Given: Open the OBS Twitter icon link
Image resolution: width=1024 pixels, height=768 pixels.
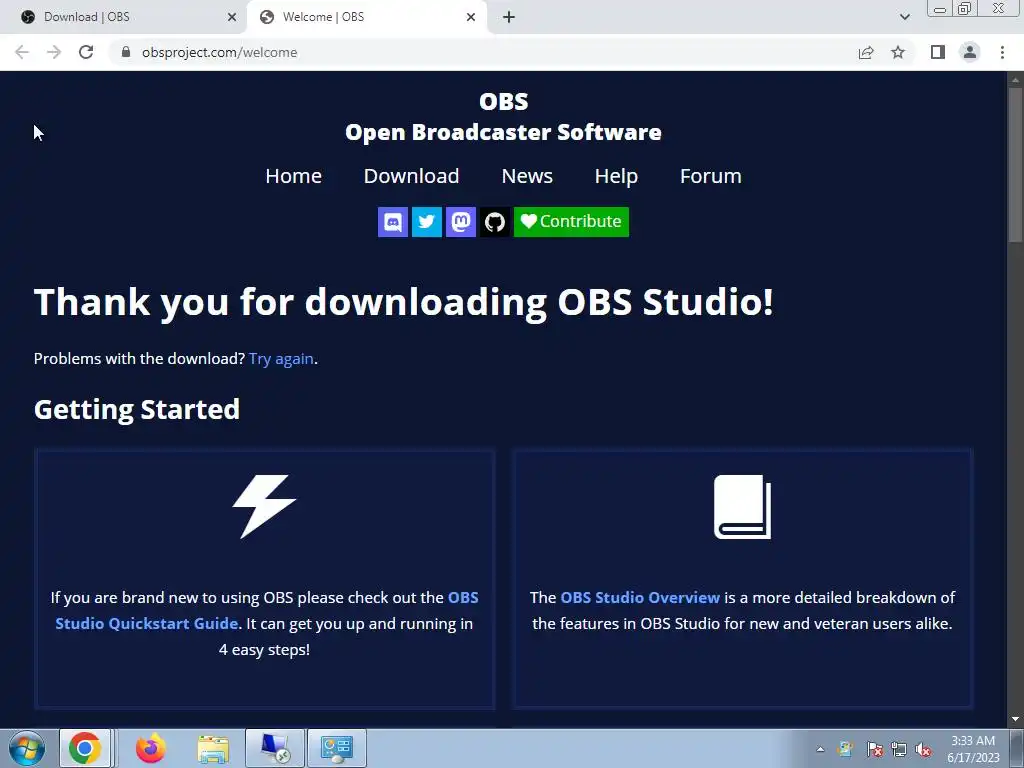Looking at the screenshot, I should (426, 222).
